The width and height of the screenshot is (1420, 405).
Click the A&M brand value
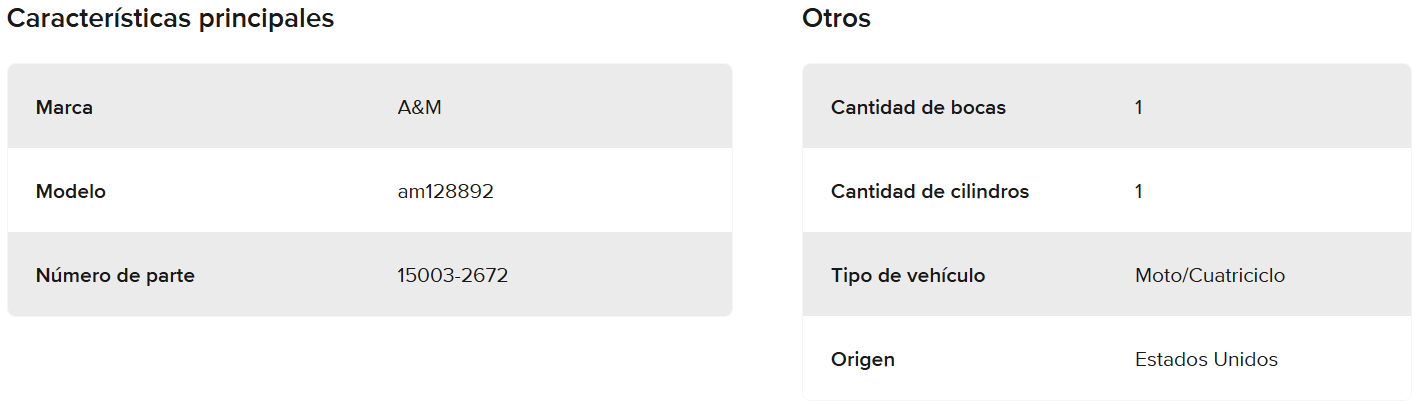pos(419,108)
